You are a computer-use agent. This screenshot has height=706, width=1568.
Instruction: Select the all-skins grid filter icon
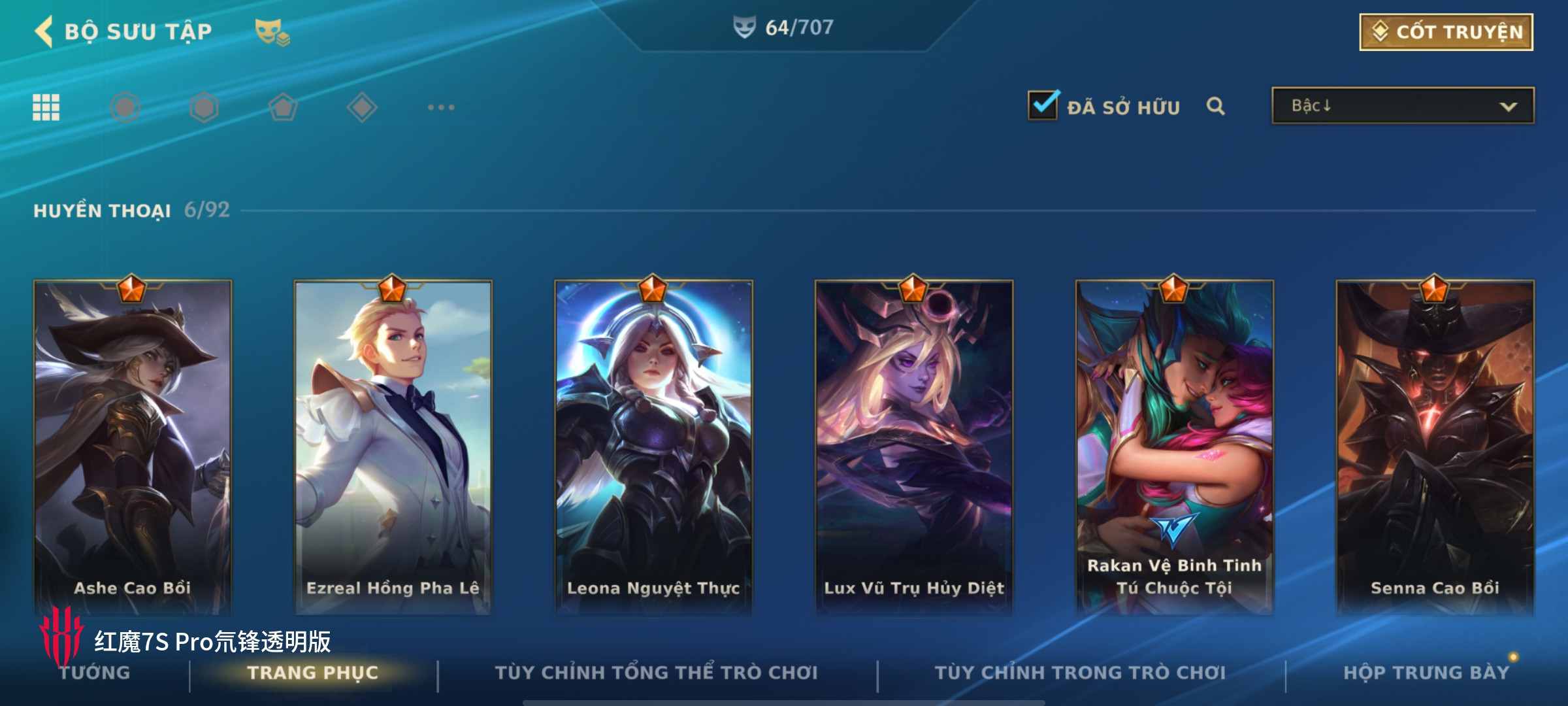pyautogui.click(x=46, y=107)
